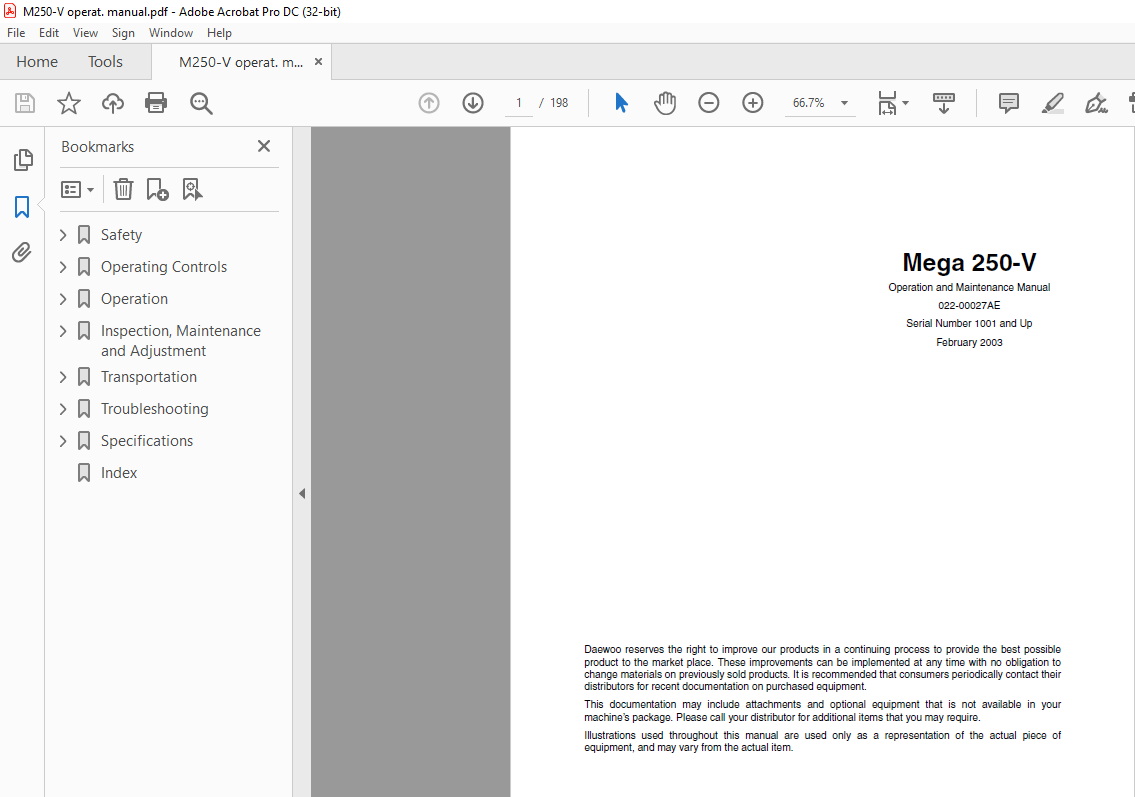Select the Highlight text pen tool
Image resolution: width=1135 pixels, height=797 pixels.
click(x=1052, y=103)
